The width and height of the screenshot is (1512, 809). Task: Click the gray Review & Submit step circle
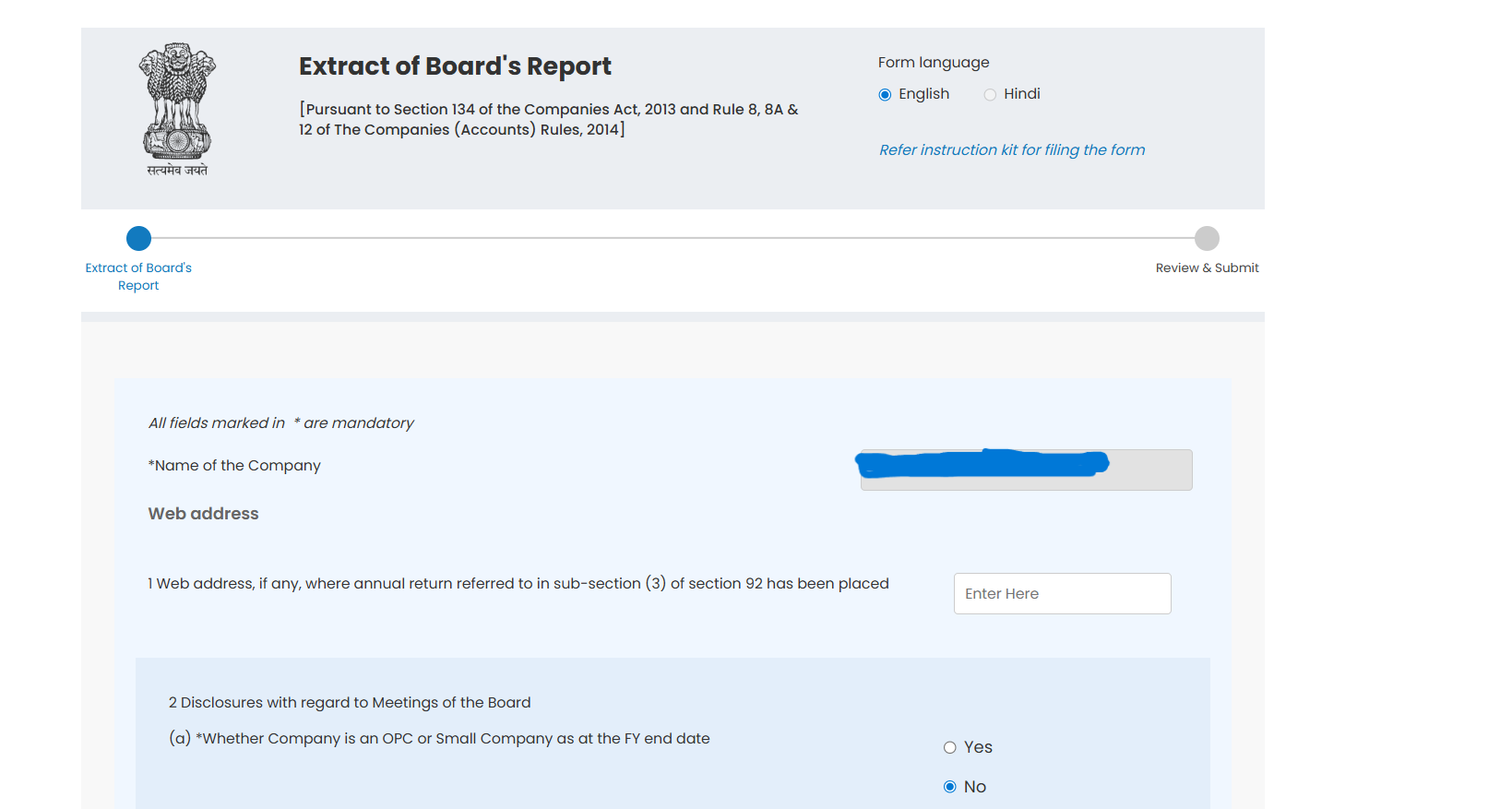[1207, 238]
